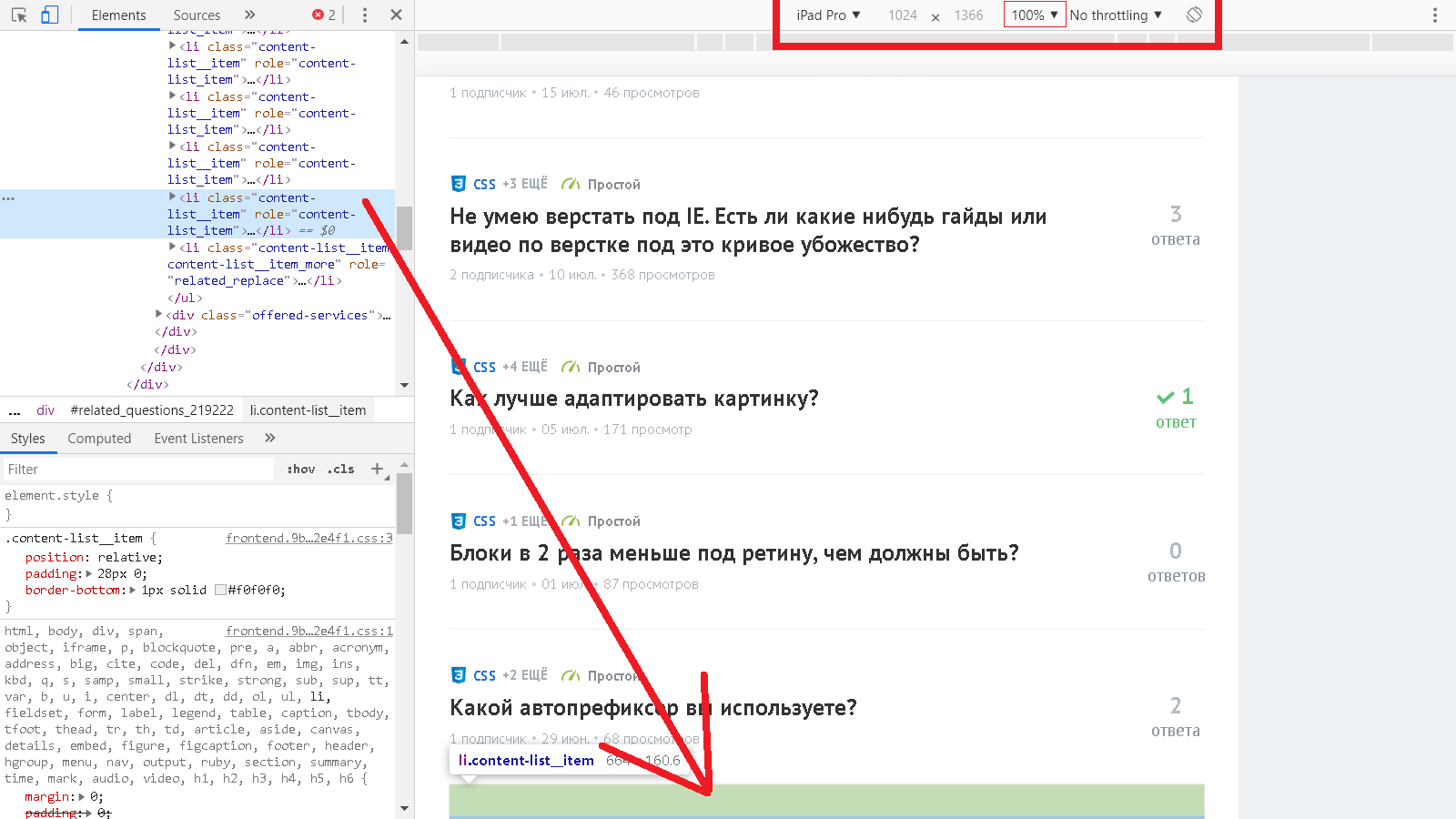Select li.content-list__item breadcrumb

click(x=308, y=410)
